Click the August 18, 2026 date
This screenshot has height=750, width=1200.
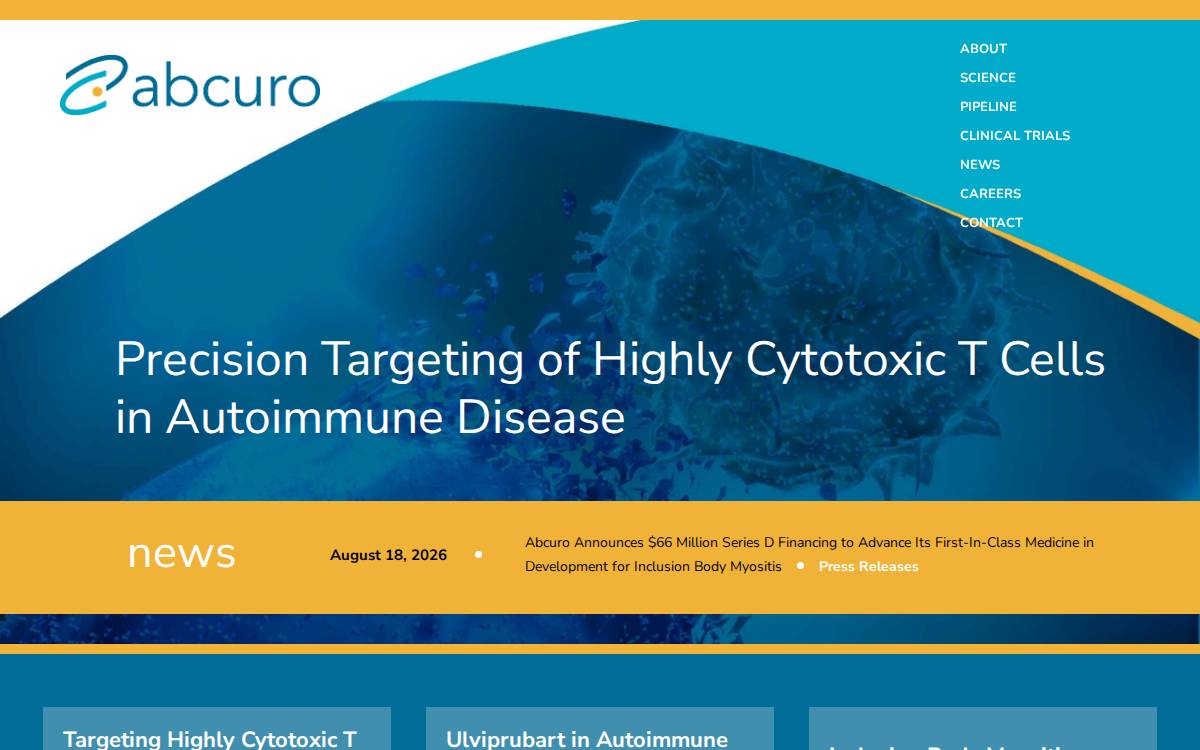coord(388,555)
